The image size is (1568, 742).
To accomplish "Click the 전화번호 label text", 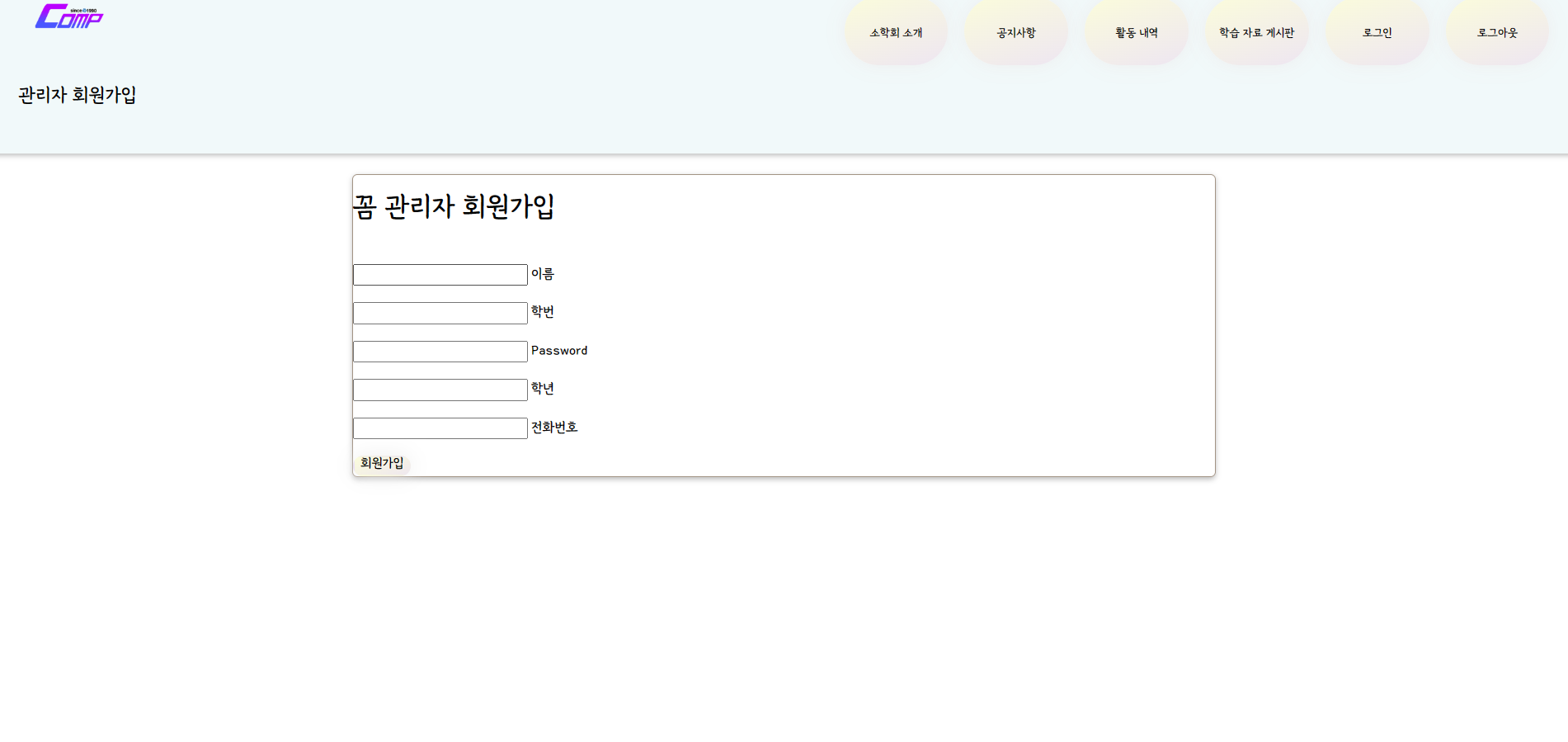I will pos(553,428).
